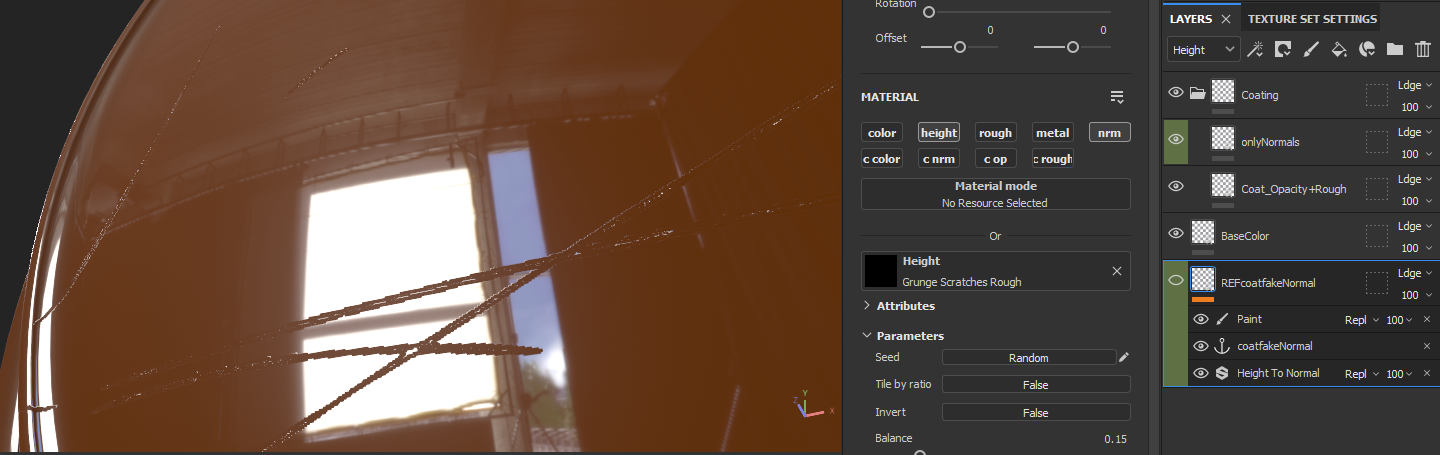The image size is (1440, 455).
Task: Toggle the Invert False button
Action: pos(1036,412)
